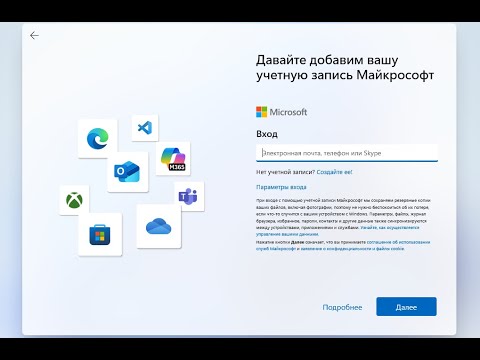Click the 'Подробнее' button
480x360 pixels.
(342, 307)
